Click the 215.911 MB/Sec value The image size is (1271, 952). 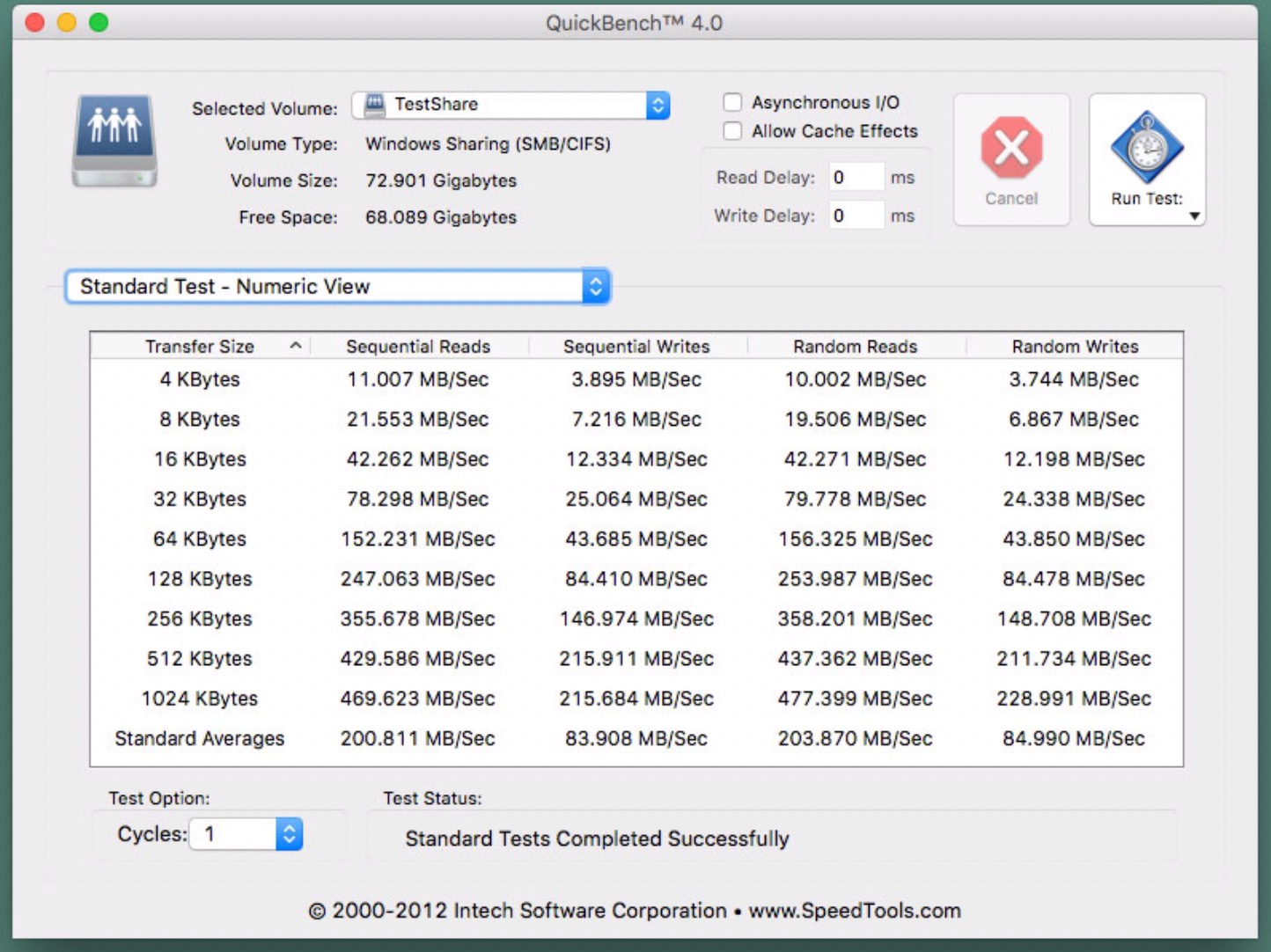(x=636, y=658)
